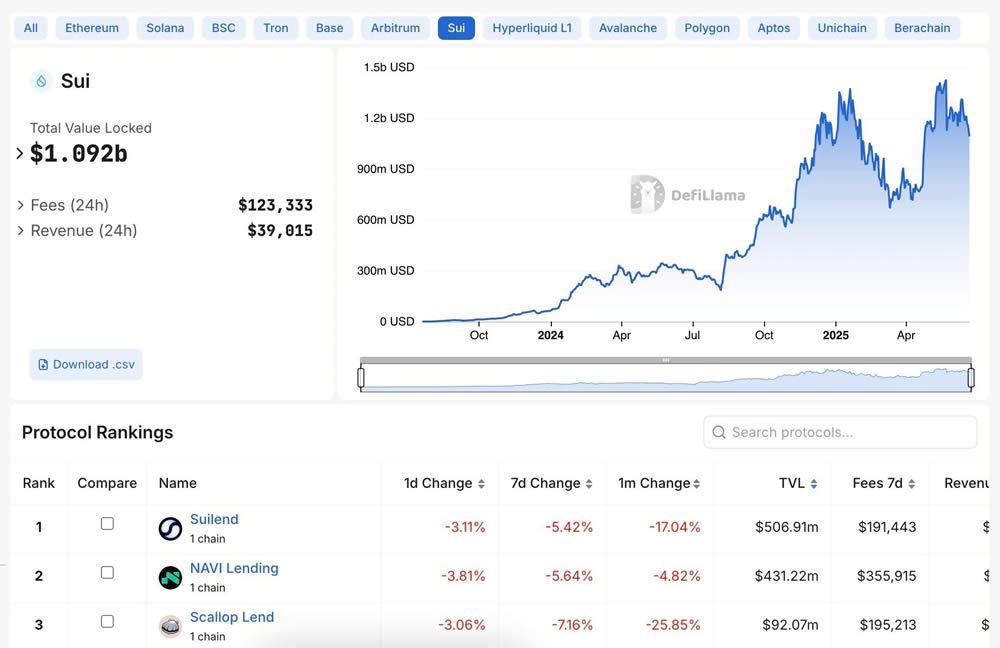Screen dimensions: 1000x648
Task: Sort by Fees 7d arrows icon
Action: tap(912, 484)
